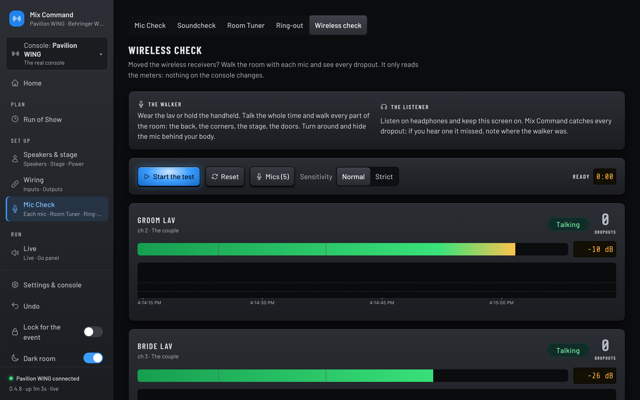The height and width of the screenshot is (400, 640).
Task: Click the Start the test button
Action: 169,177
